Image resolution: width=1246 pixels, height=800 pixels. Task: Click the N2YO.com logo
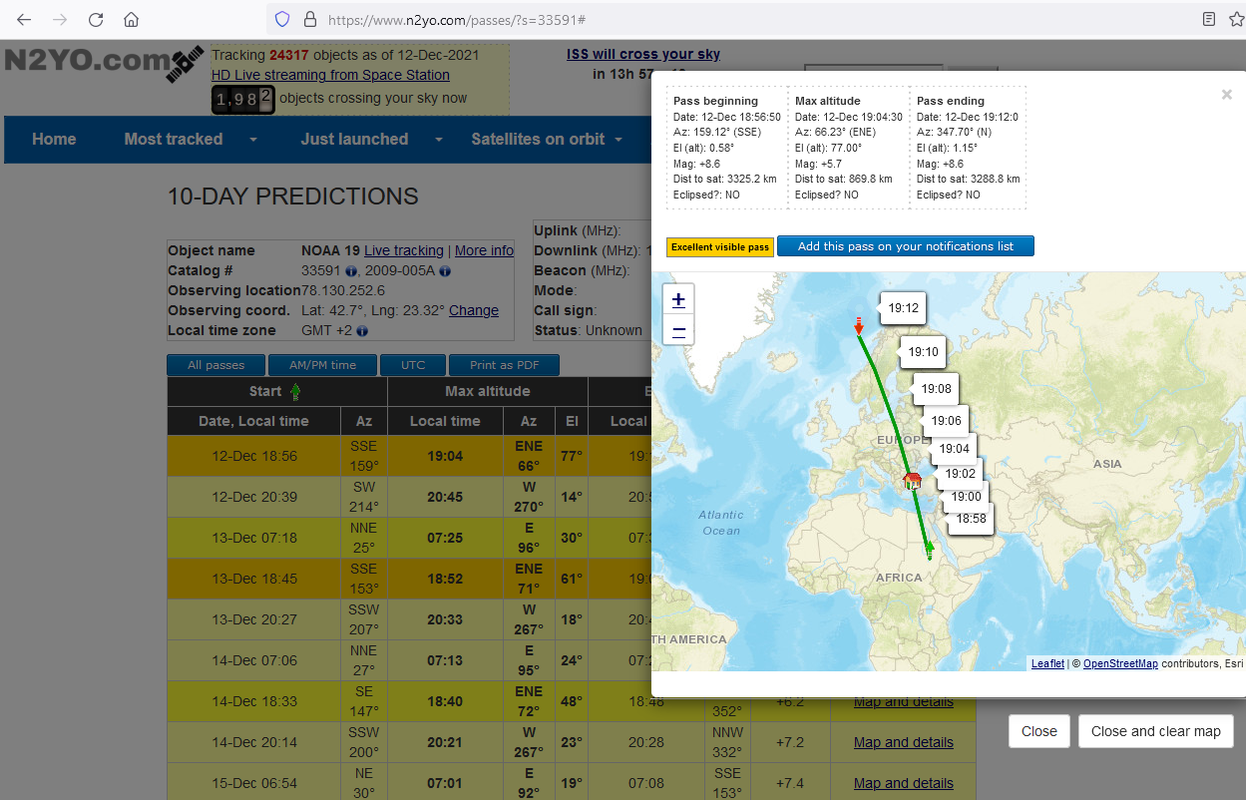point(102,61)
